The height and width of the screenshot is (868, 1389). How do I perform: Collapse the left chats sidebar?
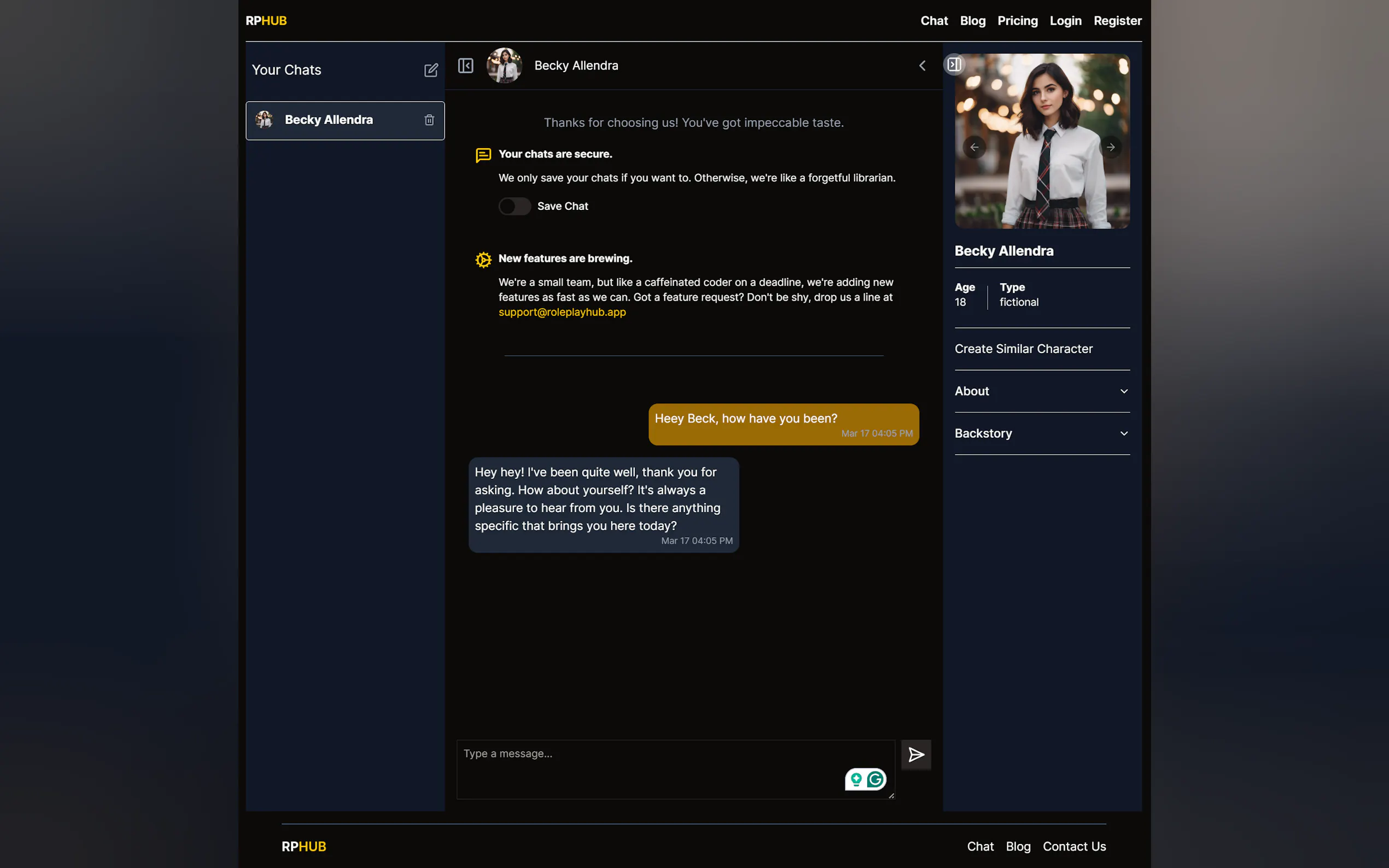(466, 66)
